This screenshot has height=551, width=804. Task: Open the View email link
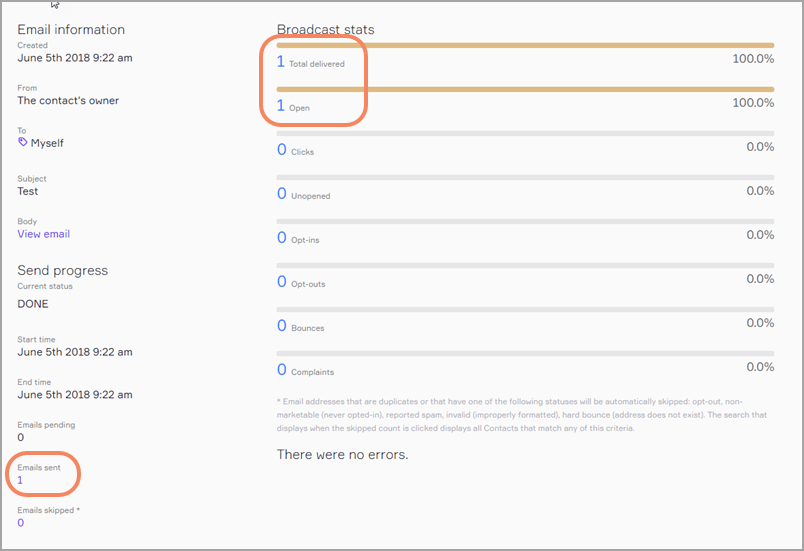pyautogui.click(x=43, y=234)
